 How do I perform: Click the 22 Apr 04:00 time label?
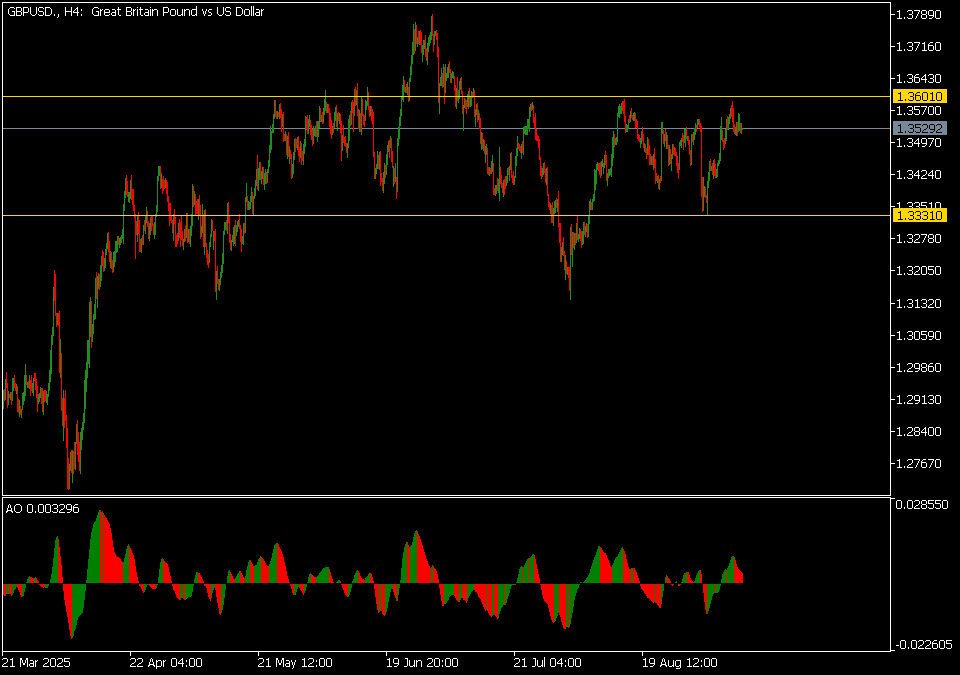coord(166,662)
